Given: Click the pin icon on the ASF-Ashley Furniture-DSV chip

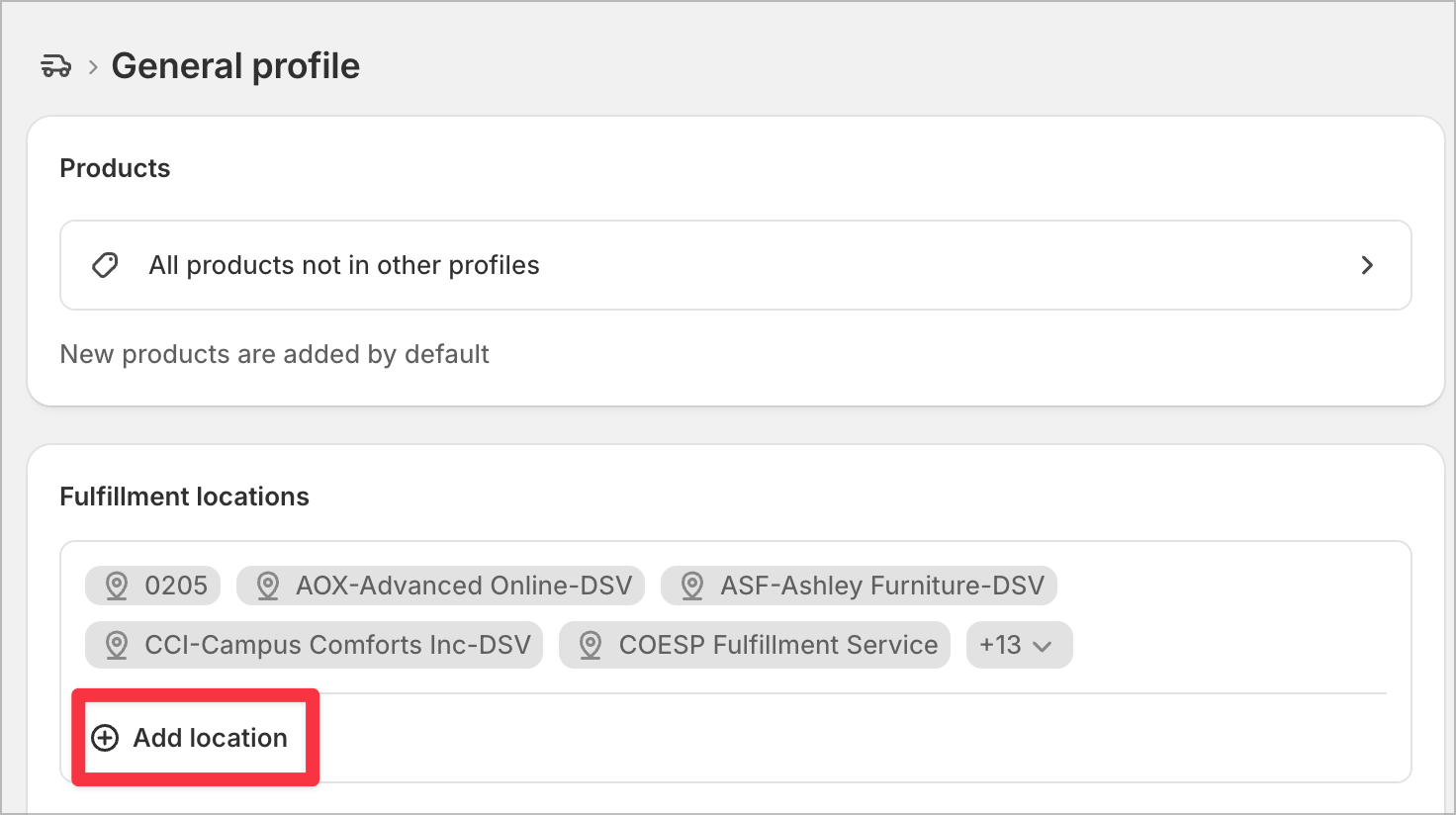Looking at the screenshot, I should (x=692, y=586).
